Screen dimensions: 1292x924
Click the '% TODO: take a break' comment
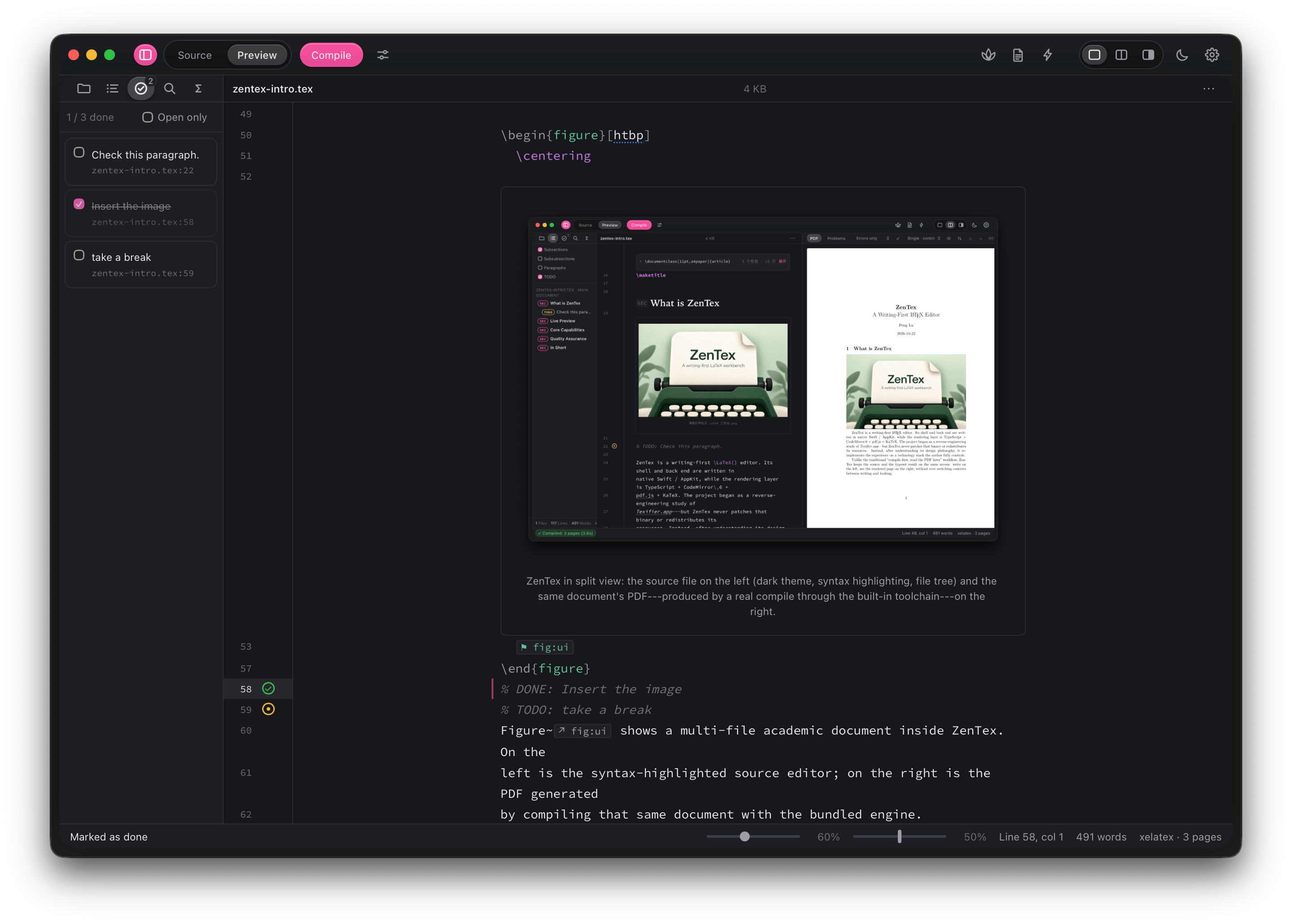(576, 710)
